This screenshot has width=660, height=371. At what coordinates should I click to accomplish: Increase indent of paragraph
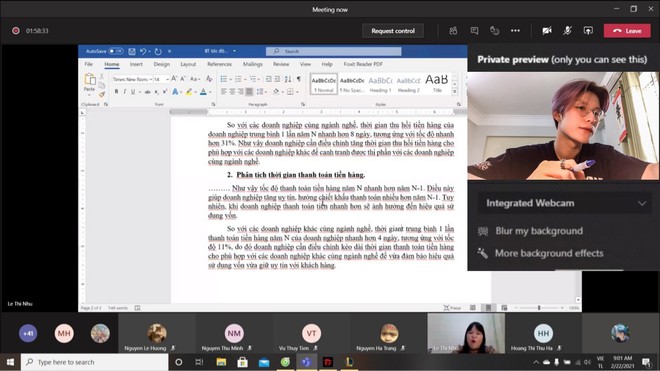coord(277,79)
